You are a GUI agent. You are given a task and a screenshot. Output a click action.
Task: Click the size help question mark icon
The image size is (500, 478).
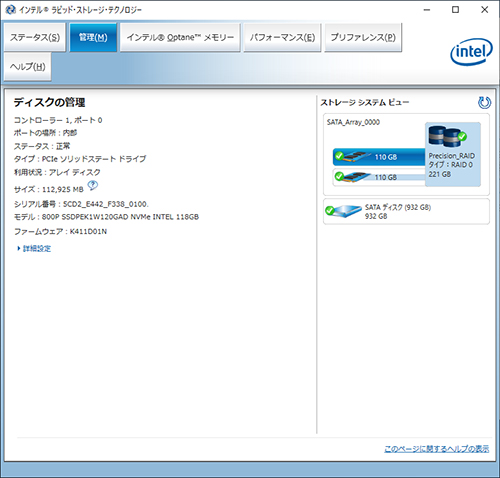tap(93, 185)
